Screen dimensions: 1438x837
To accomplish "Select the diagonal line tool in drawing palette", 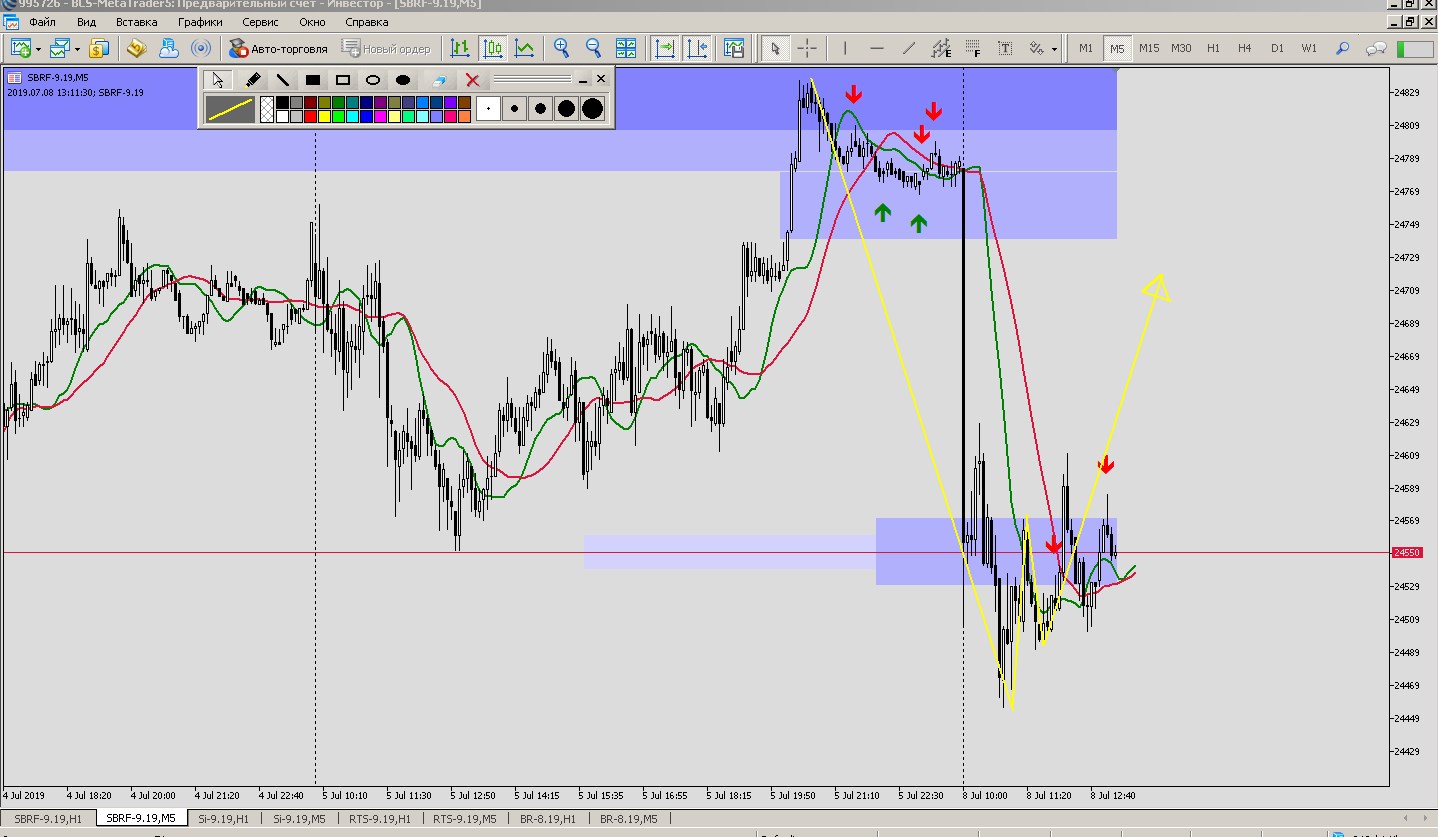I will [x=283, y=80].
